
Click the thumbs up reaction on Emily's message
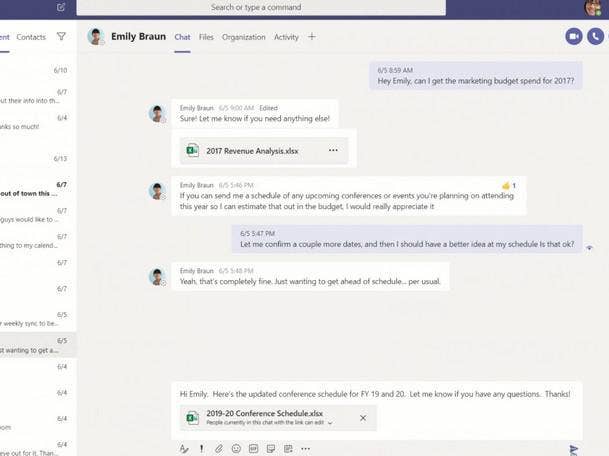click(x=507, y=186)
